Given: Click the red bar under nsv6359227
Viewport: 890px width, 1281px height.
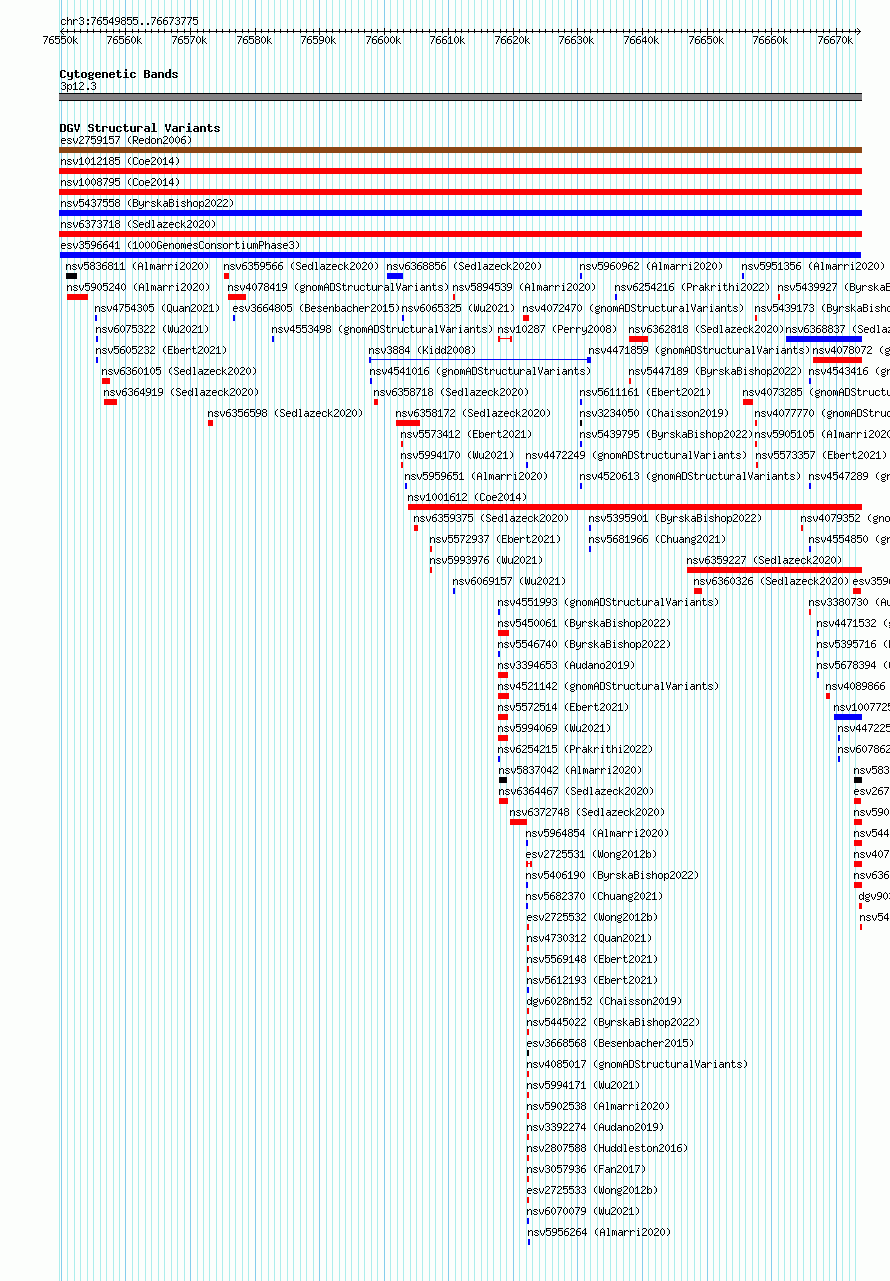Looking at the screenshot, I should coord(774,570).
